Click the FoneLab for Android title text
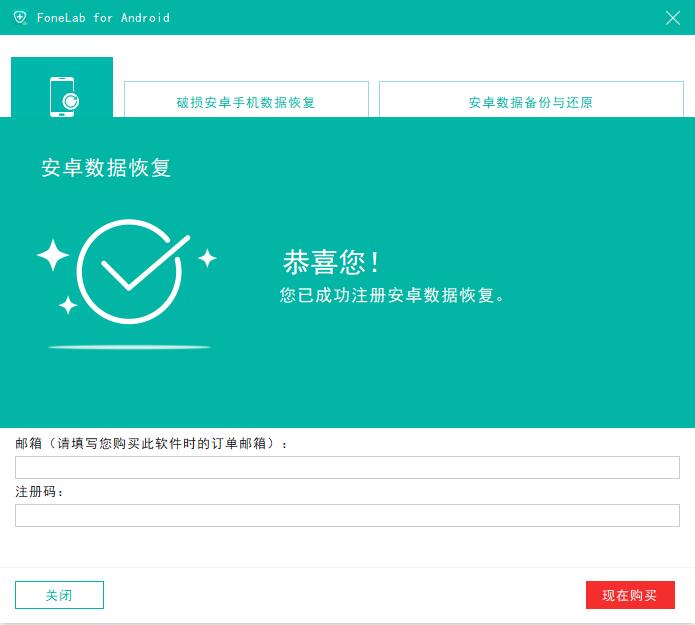The image size is (695, 625). click(103, 18)
